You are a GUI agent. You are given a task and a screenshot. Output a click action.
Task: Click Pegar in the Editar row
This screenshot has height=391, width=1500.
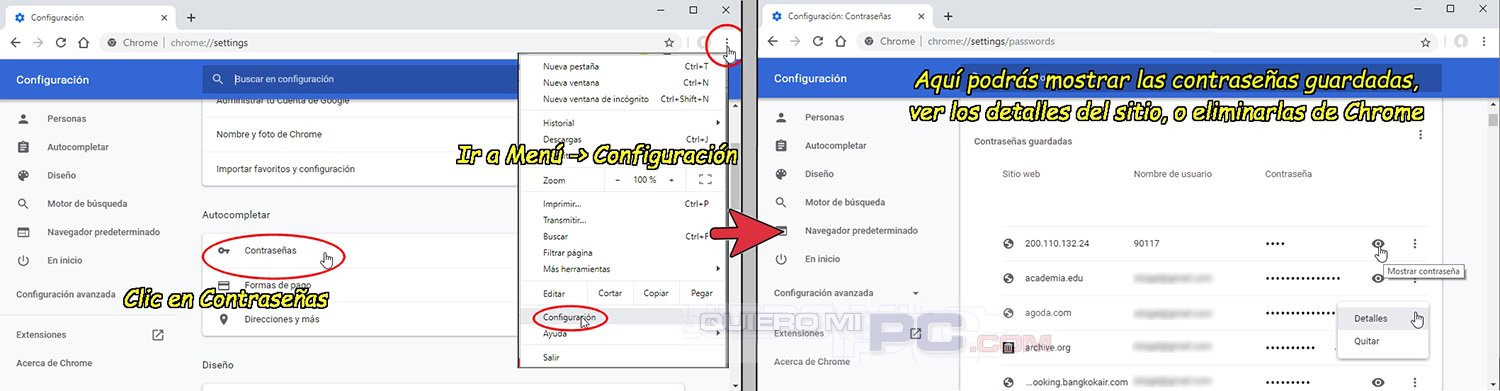tap(701, 294)
